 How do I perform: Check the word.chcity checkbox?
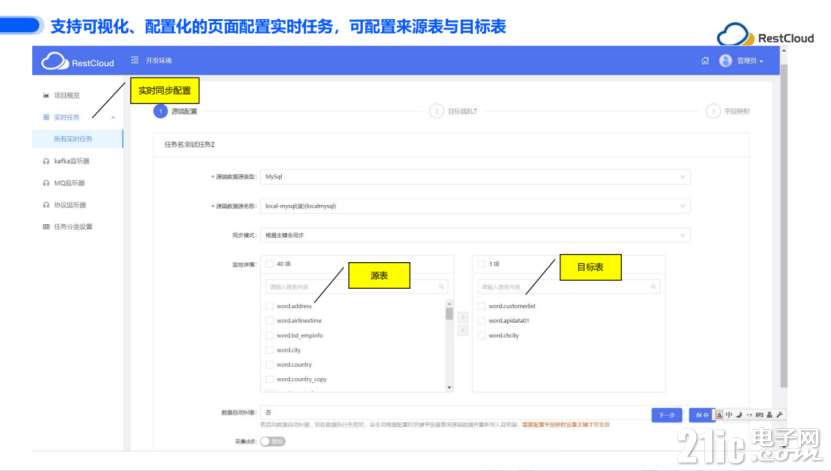click(x=482, y=335)
